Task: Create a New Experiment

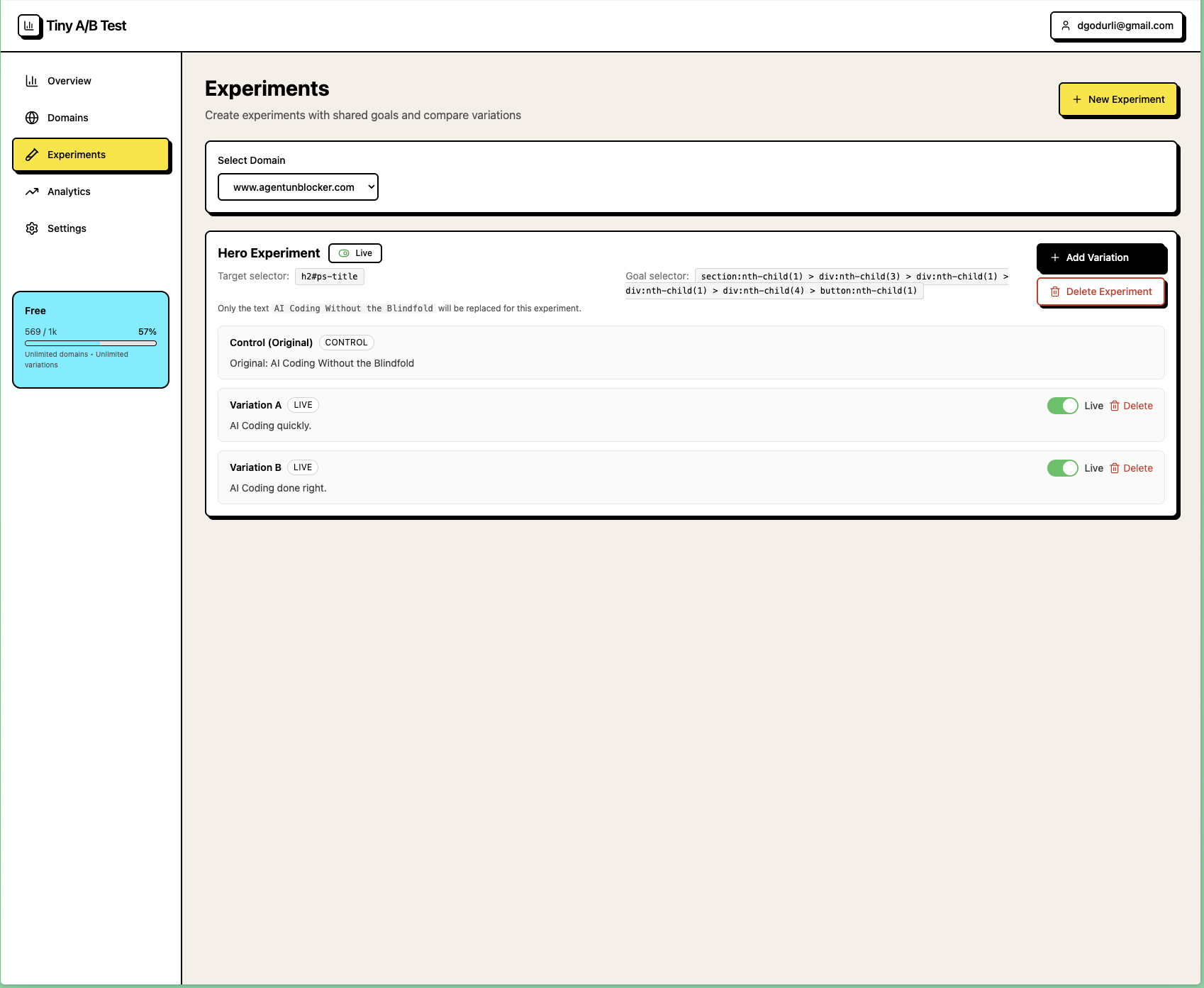Action: (1117, 99)
